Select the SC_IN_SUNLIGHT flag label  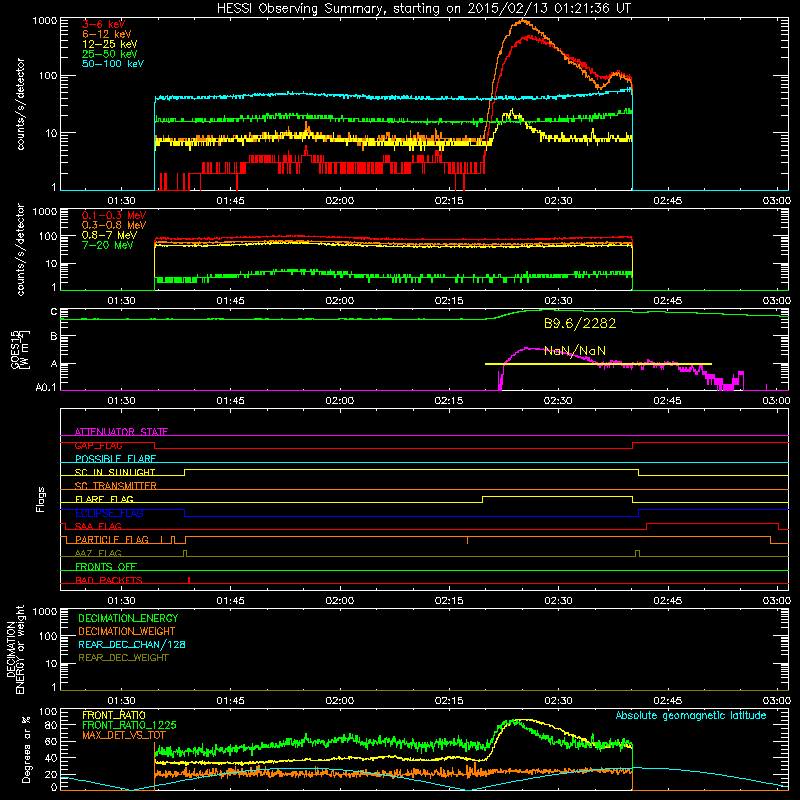115,472
